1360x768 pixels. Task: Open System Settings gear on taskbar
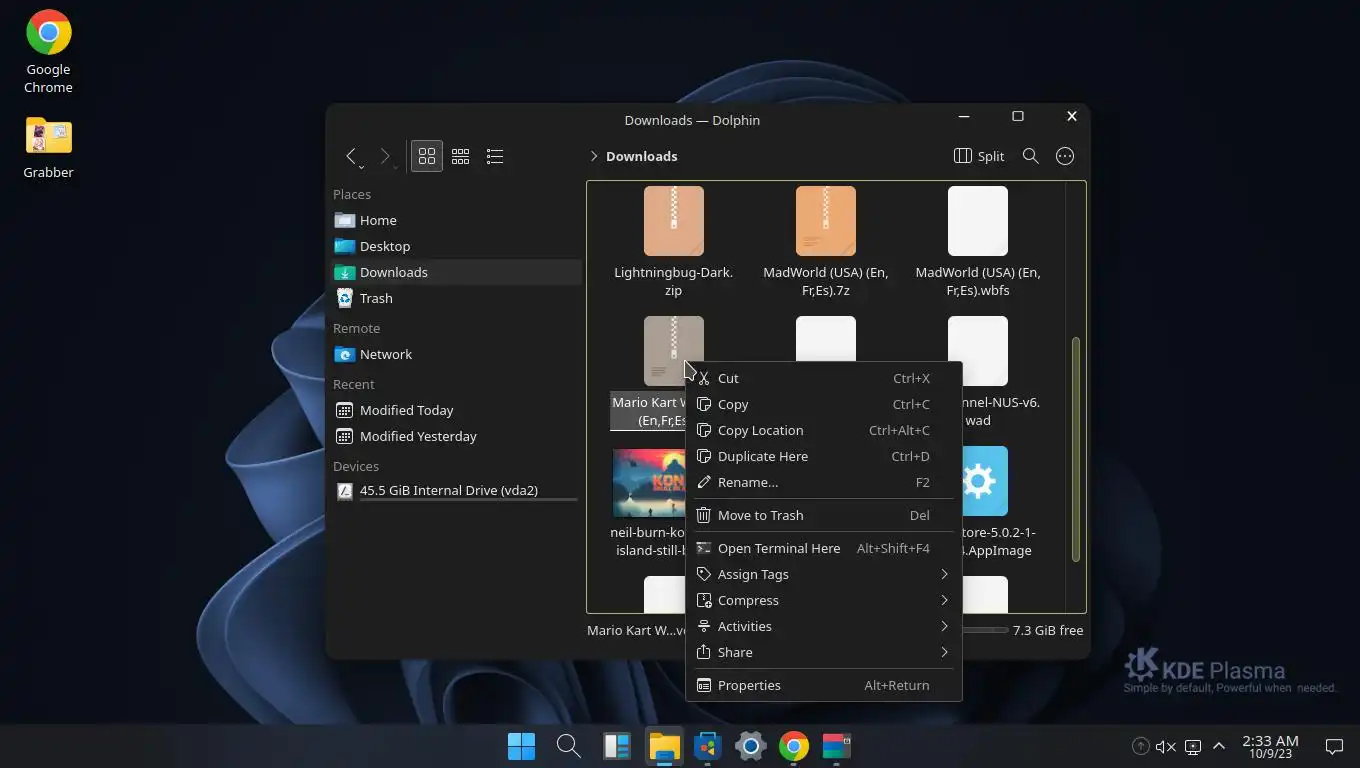click(751, 746)
